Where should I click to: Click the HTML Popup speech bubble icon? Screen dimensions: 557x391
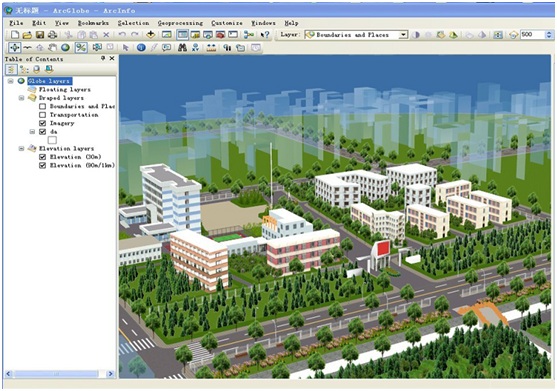pos(166,48)
